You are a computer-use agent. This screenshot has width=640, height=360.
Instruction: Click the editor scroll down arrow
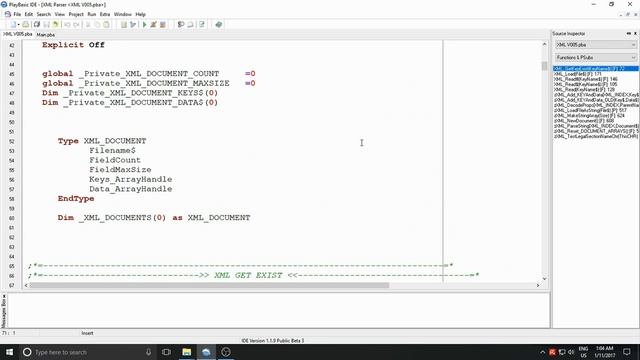tap(544, 279)
